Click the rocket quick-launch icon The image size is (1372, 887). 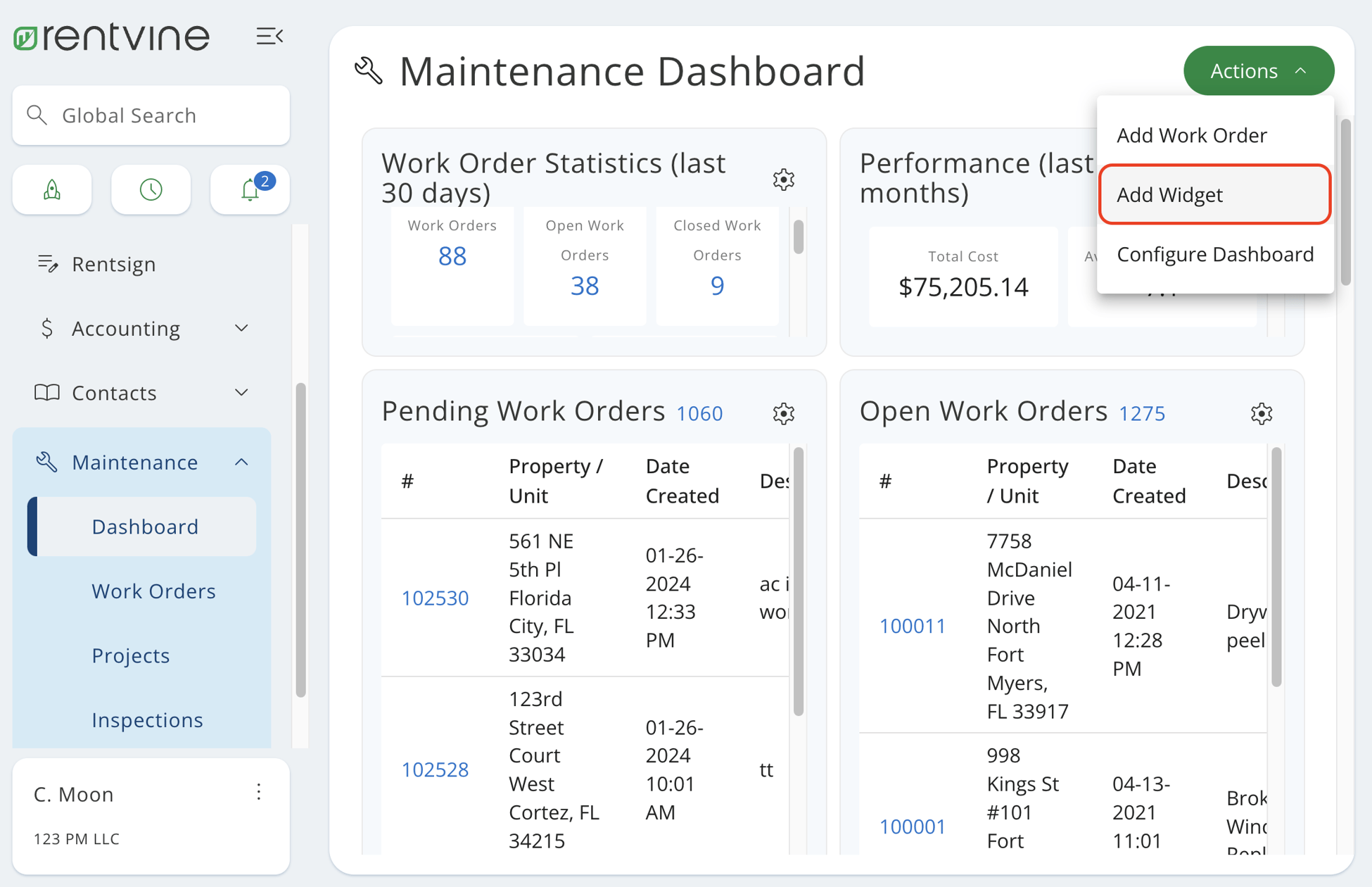(x=51, y=189)
